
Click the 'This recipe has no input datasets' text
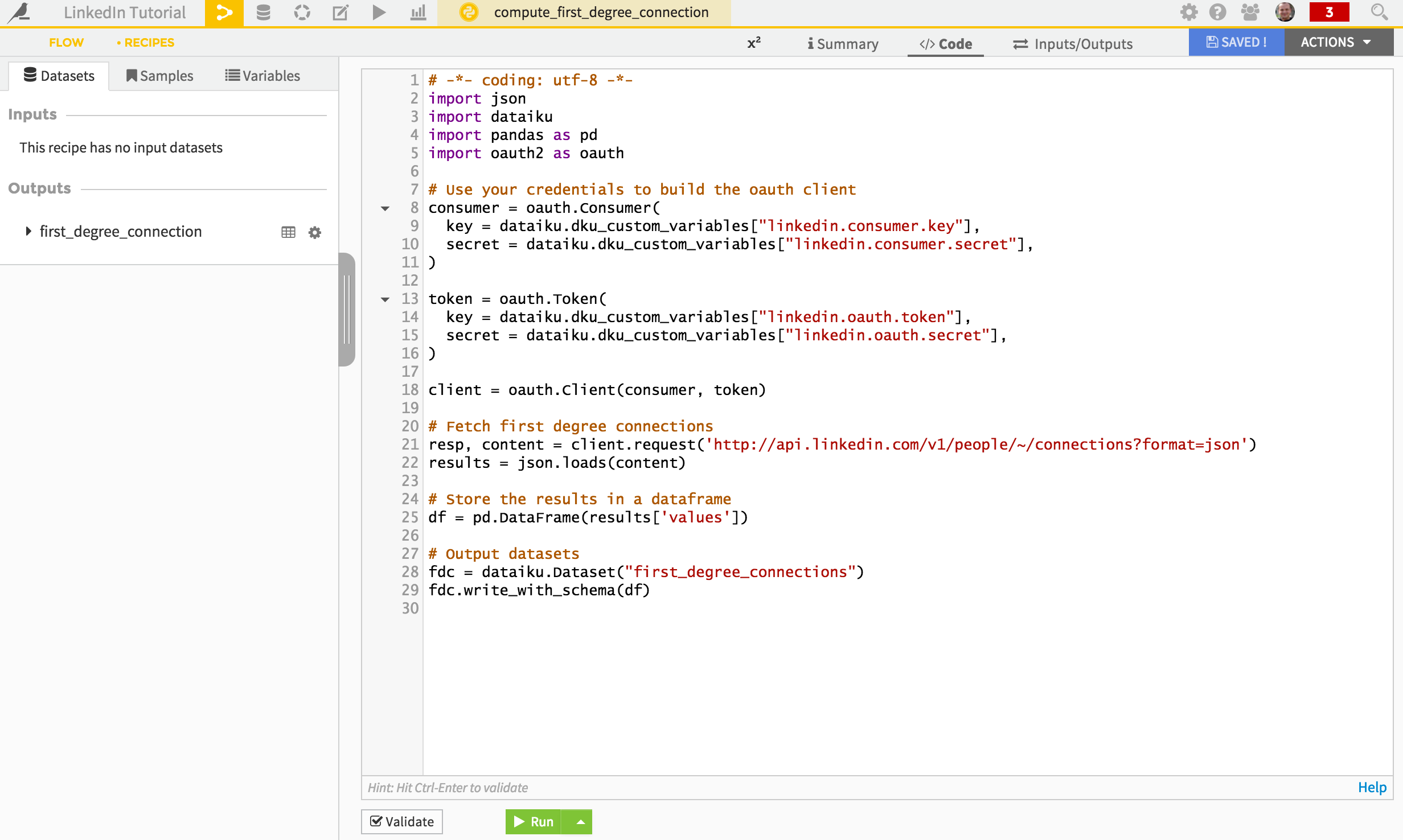pos(121,147)
